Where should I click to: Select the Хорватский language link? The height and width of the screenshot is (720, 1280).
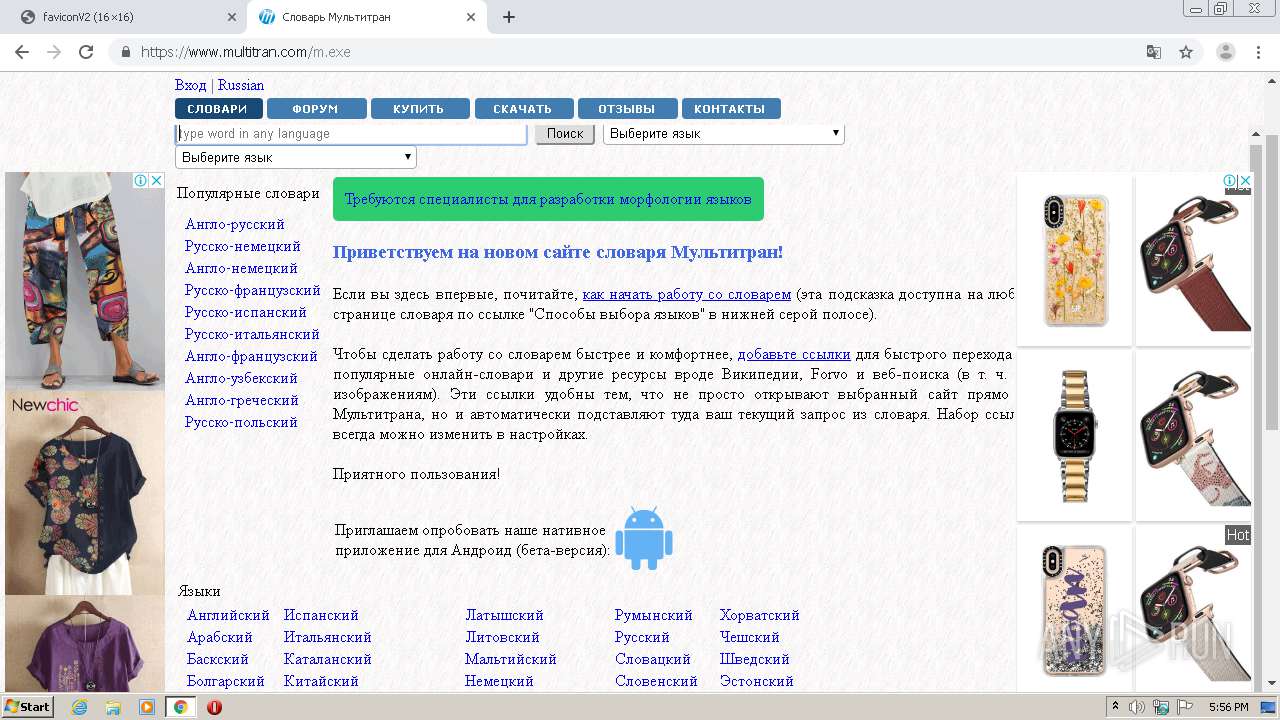click(760, 615)
